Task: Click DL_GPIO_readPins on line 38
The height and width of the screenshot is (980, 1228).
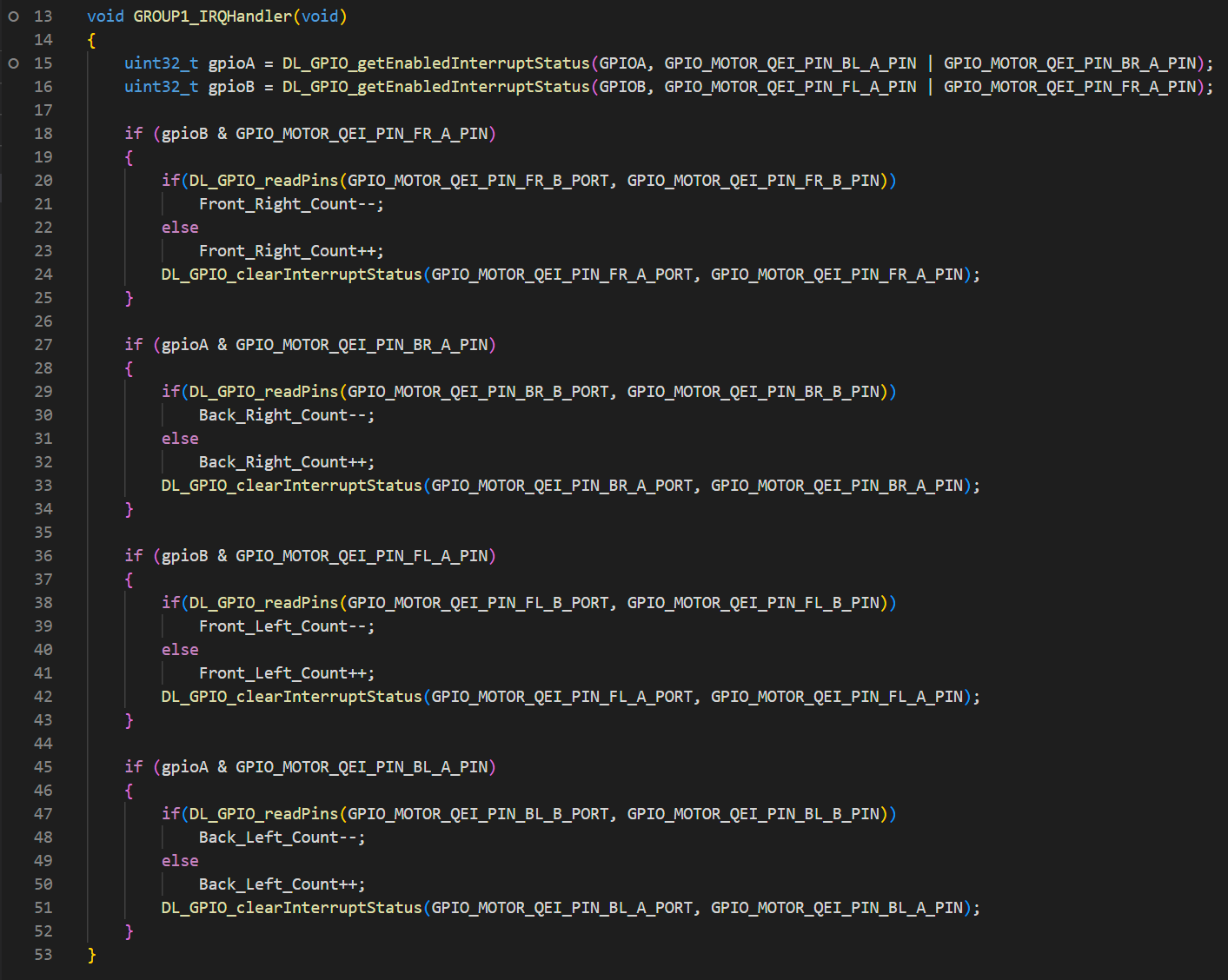Action: pos(263,603)
